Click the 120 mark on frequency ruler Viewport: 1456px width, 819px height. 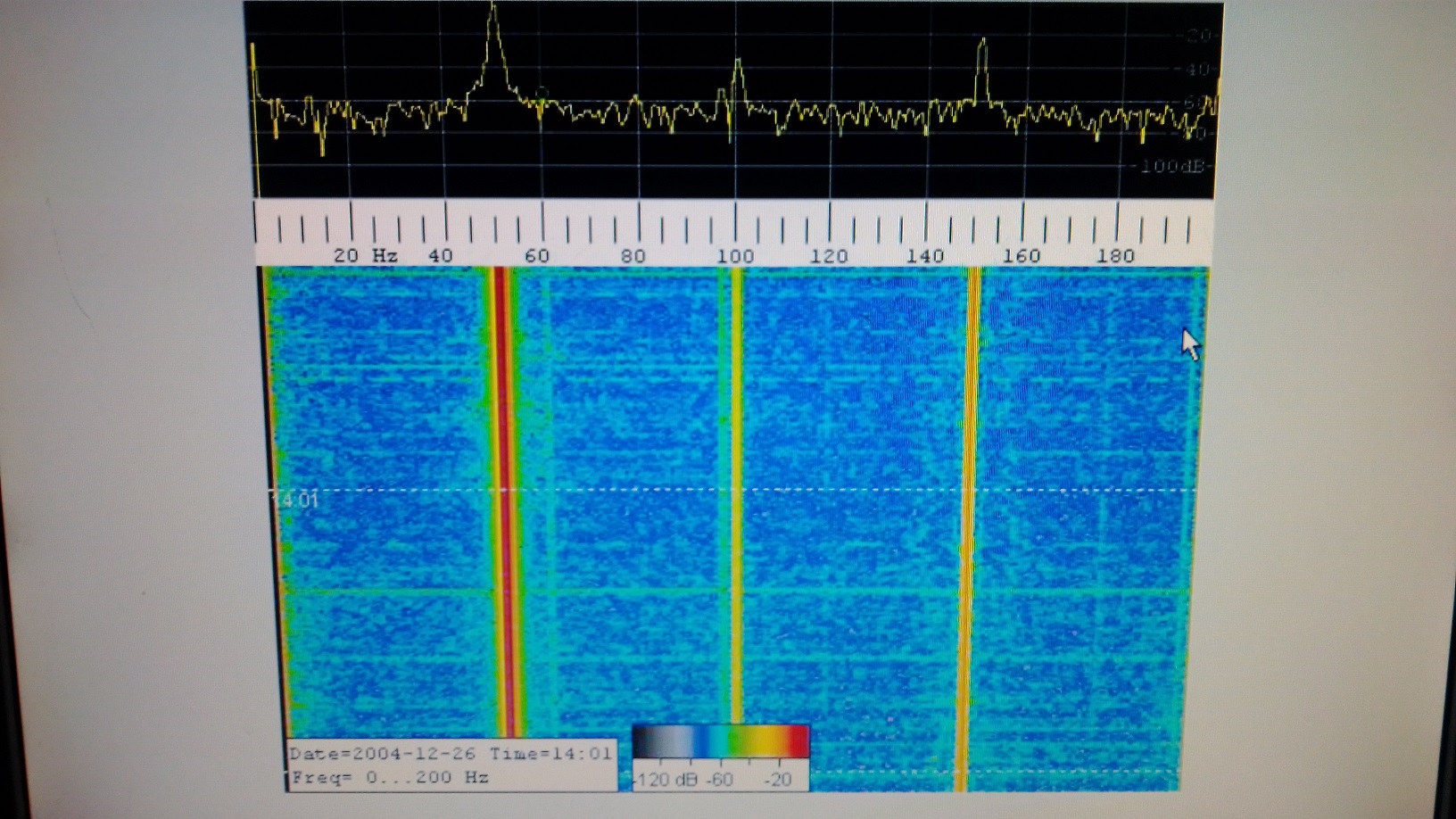(x=829, y=255)
